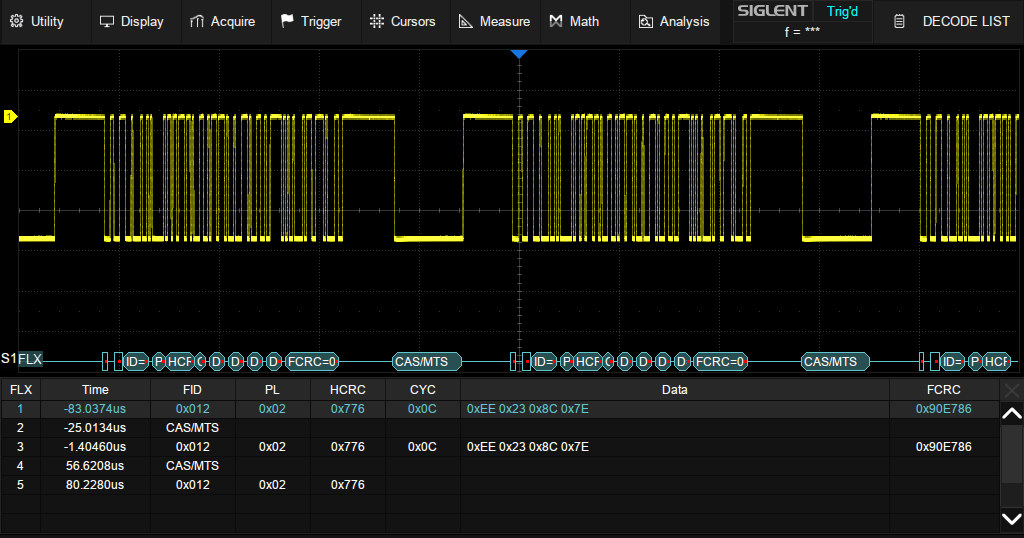Click the Trigger flag icon
The height and width of the screenshot is (538, 1024).
[287, 21]
